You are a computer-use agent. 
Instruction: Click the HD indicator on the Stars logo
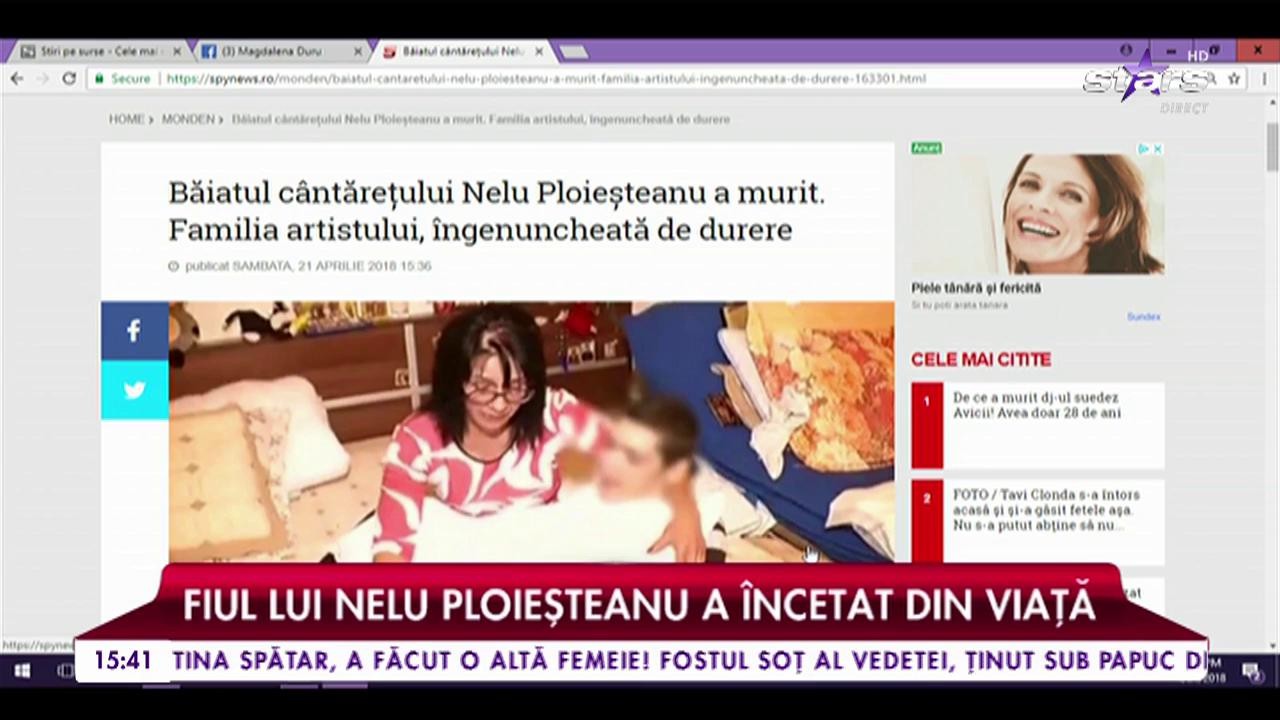pos(1197,56)
